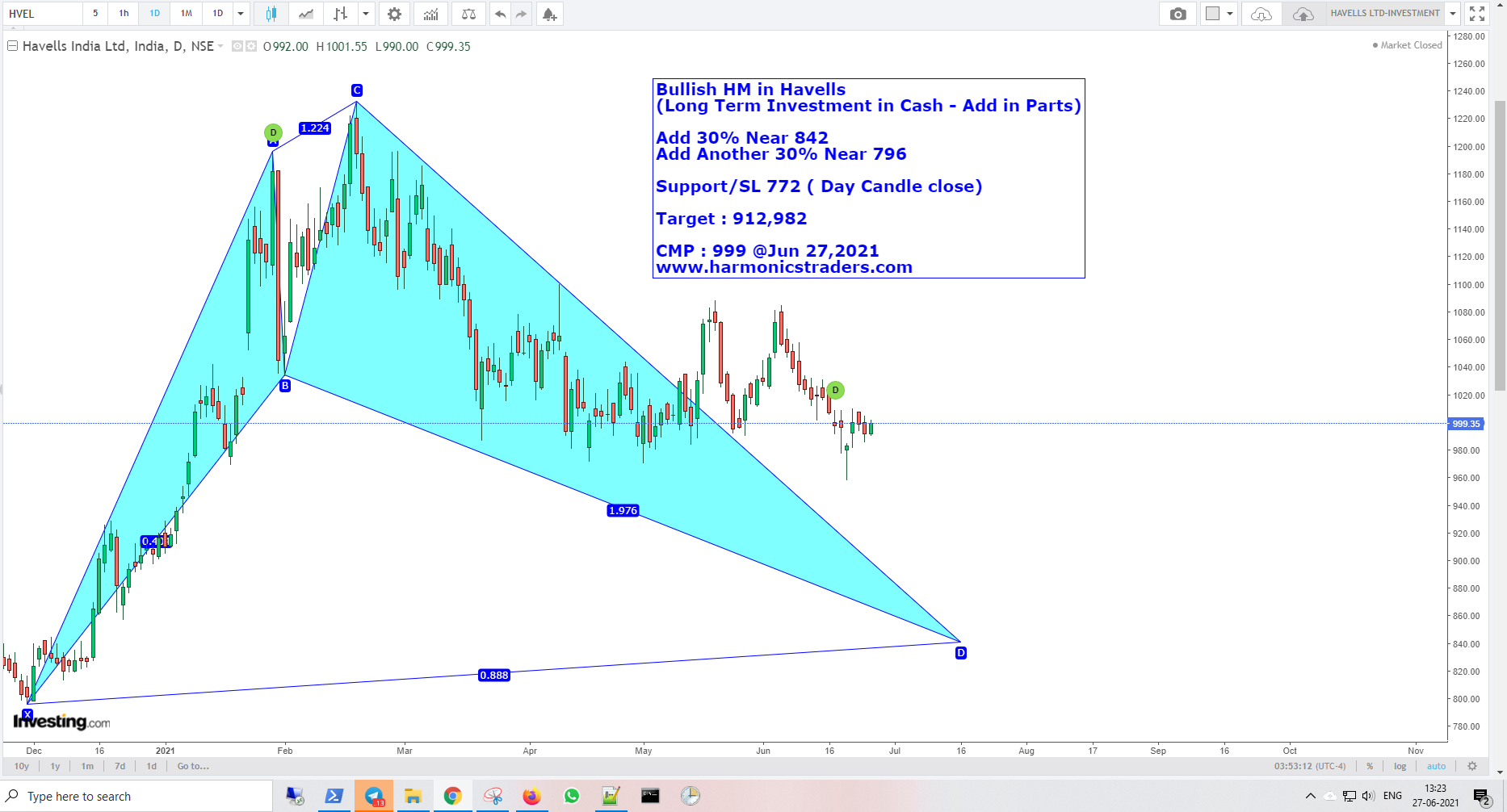Open Google Chrome from the taskbar
Screen dimensions: 1507x812
[452, 796]
